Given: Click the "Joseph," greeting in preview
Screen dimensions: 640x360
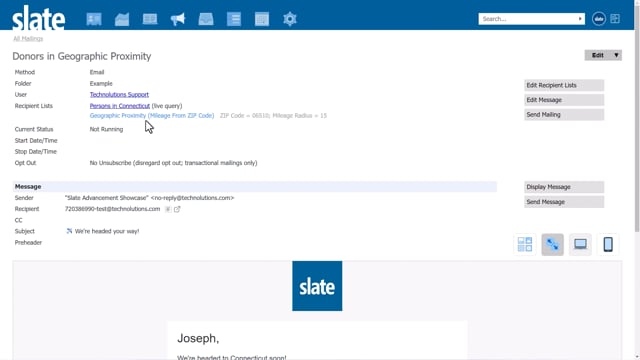Looking at the screenshot, I should (198, 338).
